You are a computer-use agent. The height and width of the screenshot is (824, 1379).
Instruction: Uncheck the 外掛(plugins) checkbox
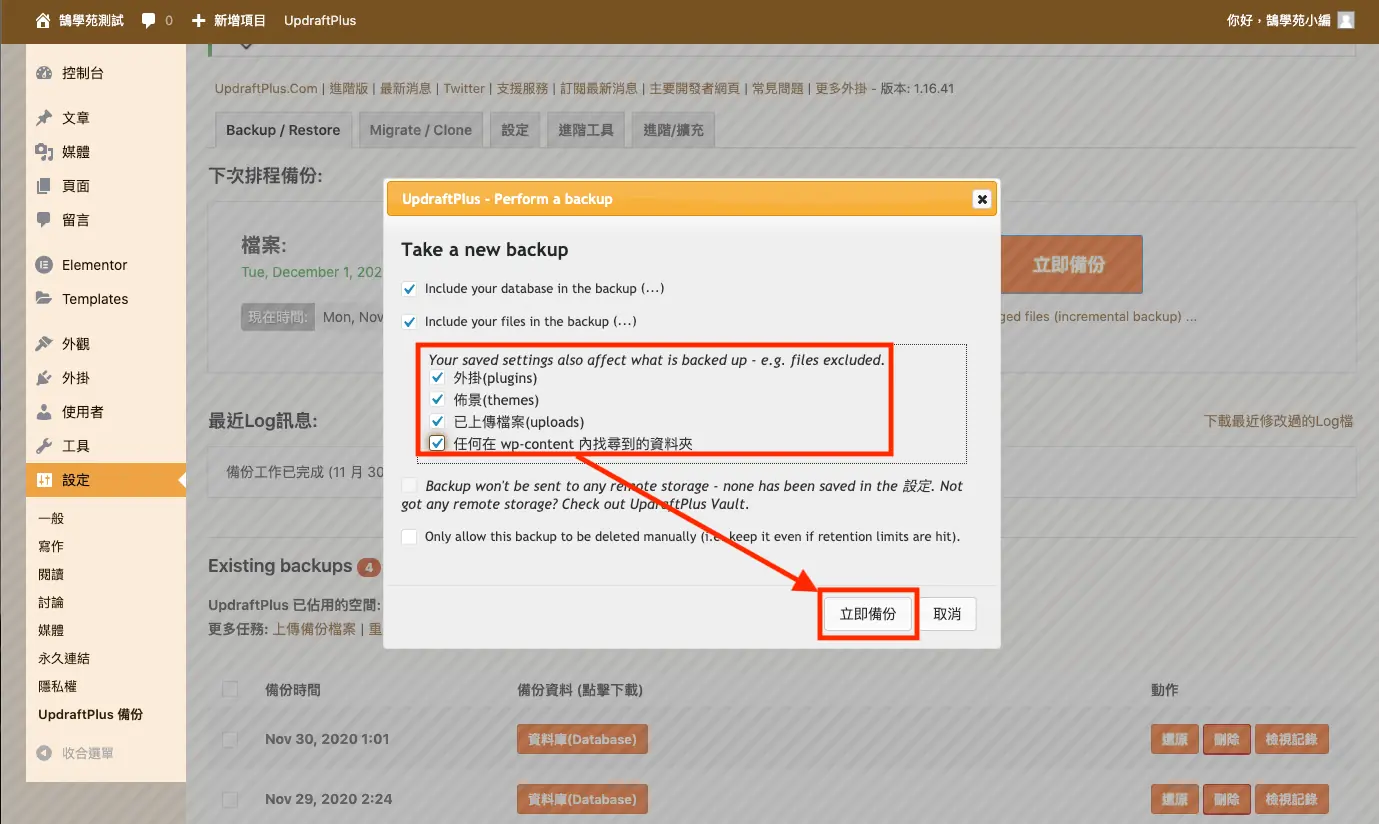pos(437,378)
